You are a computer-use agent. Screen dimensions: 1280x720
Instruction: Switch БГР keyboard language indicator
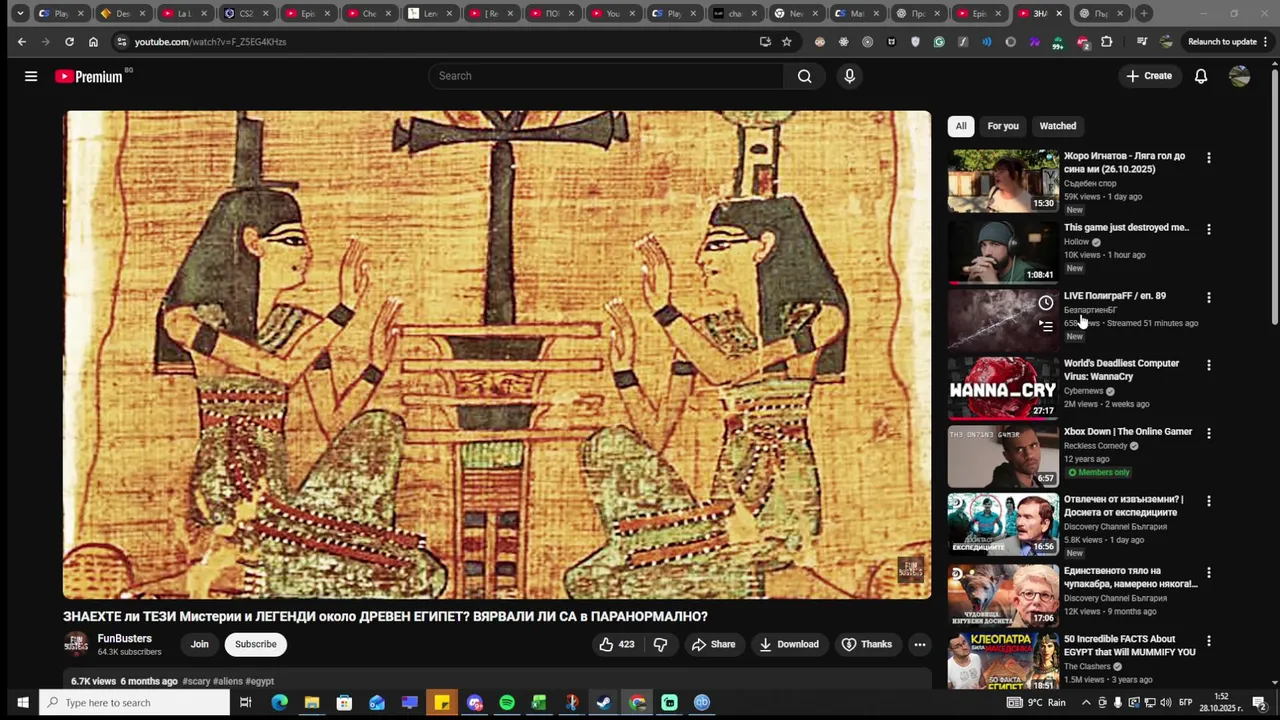pos(1185,703)
